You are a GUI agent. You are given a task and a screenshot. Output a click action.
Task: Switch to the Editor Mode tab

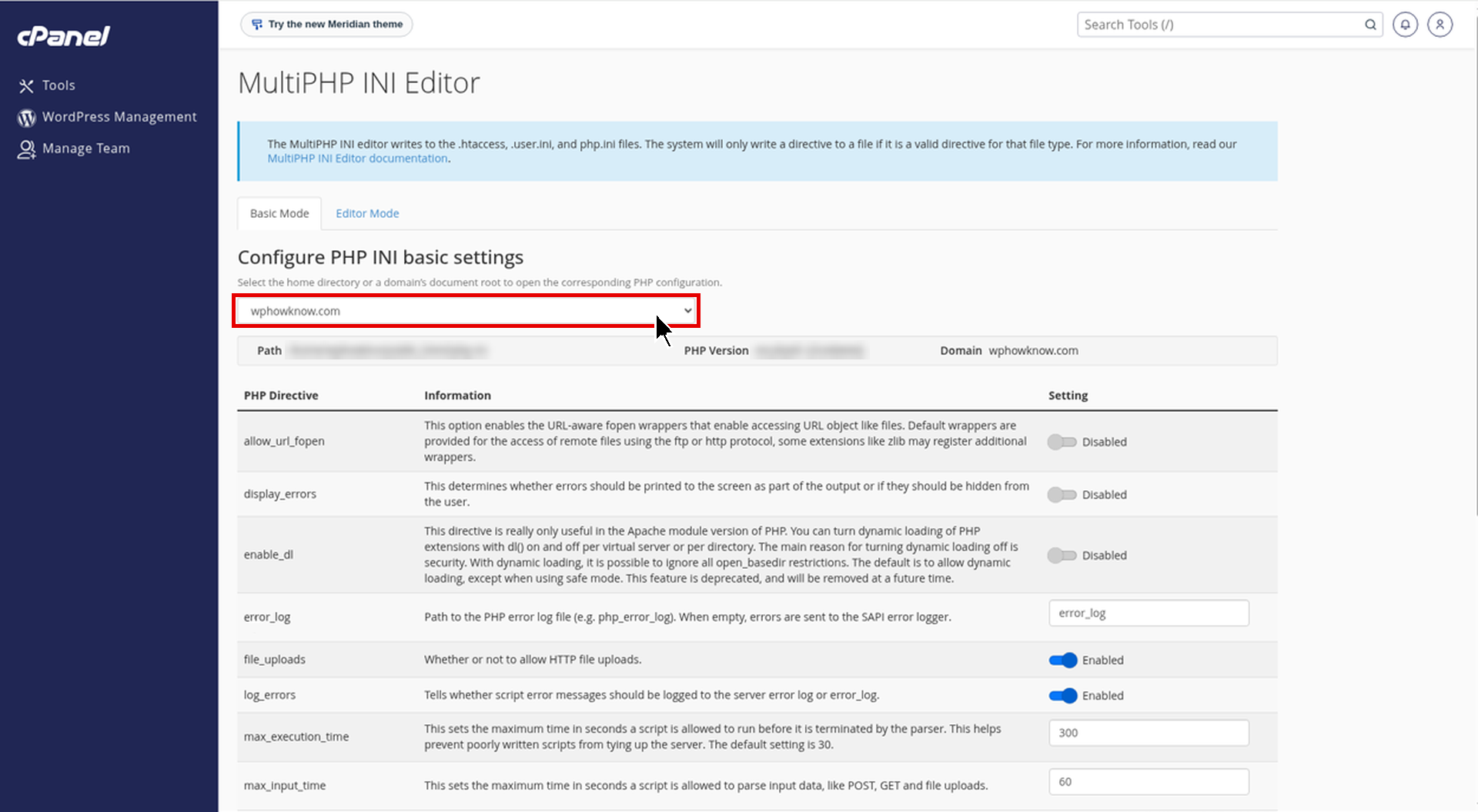pyautogui.click(x=367, y=213)
